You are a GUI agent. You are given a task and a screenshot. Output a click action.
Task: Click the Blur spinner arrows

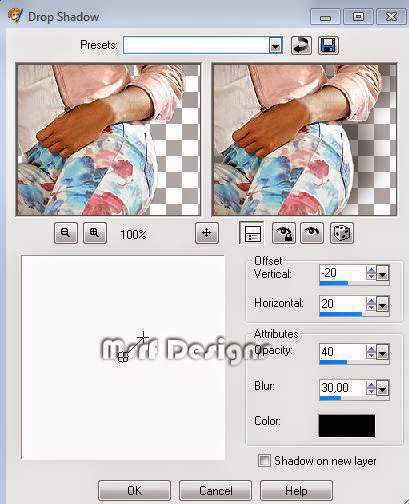(x=371, y=388)
